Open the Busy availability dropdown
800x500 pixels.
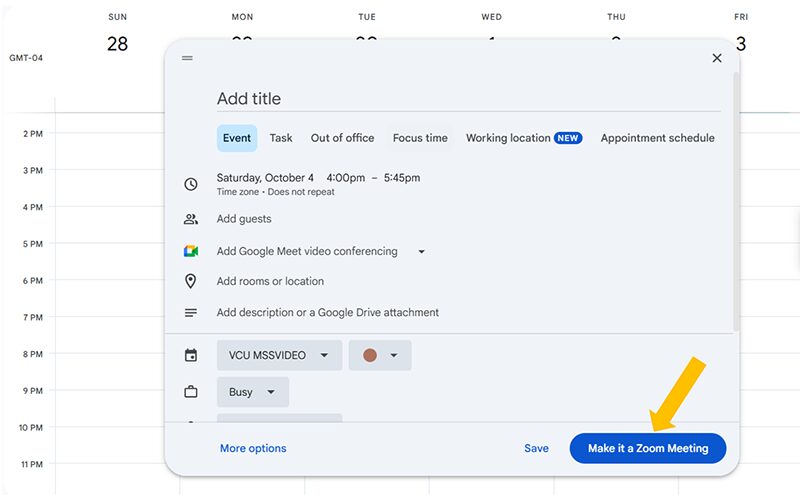[x=252, y=392]
